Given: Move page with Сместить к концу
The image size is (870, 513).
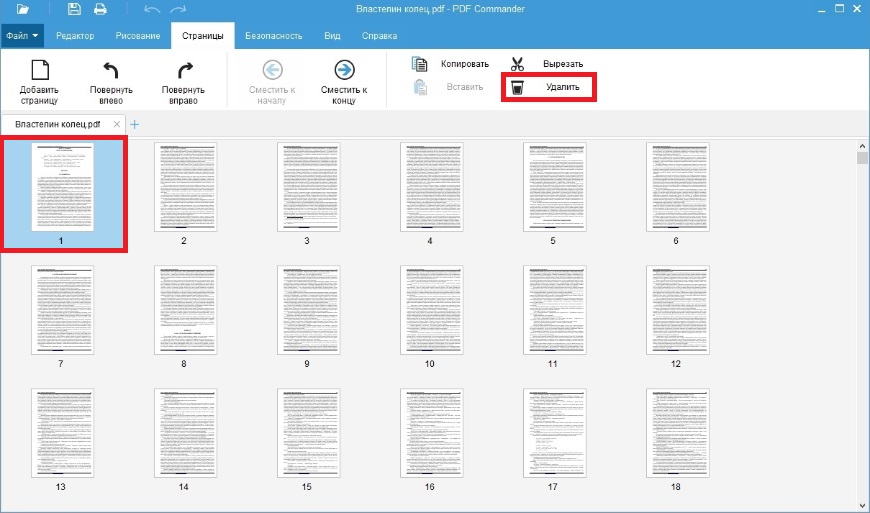Looking at the screenshot, I should coord(344,82).
